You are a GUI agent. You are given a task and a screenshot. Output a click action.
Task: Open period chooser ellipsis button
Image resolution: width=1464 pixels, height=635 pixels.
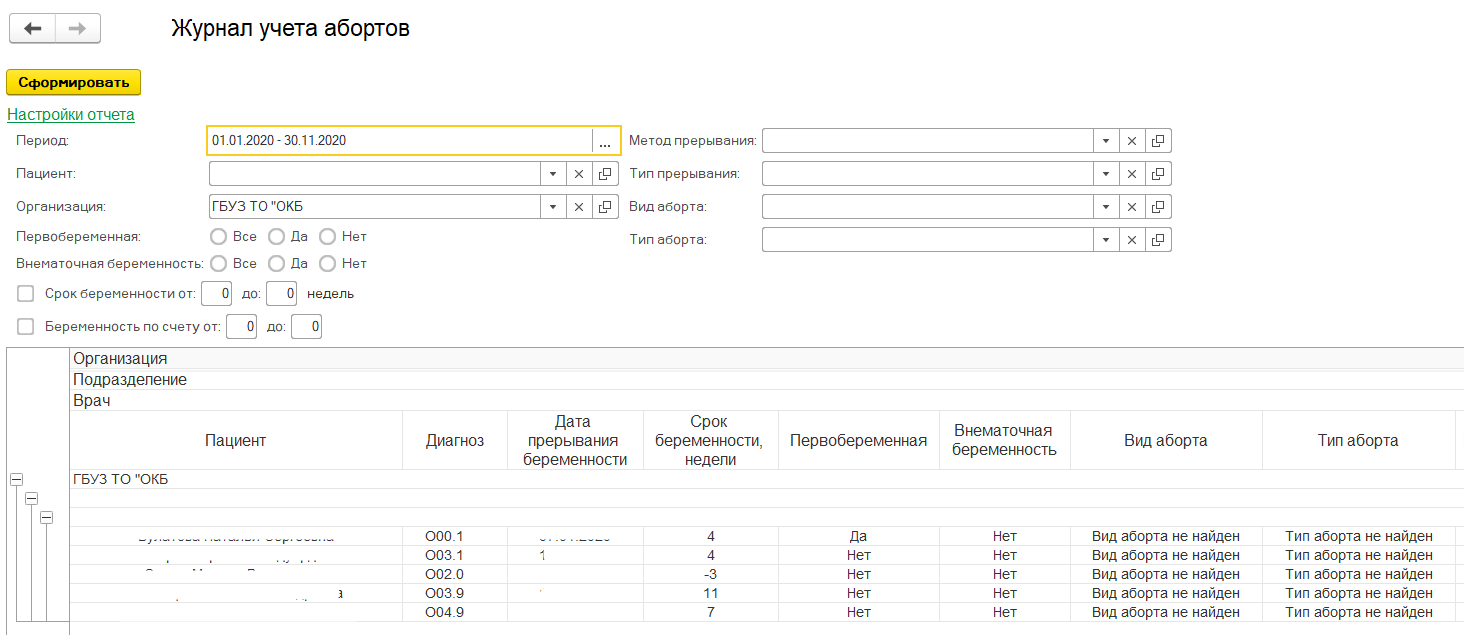[605, 141]
